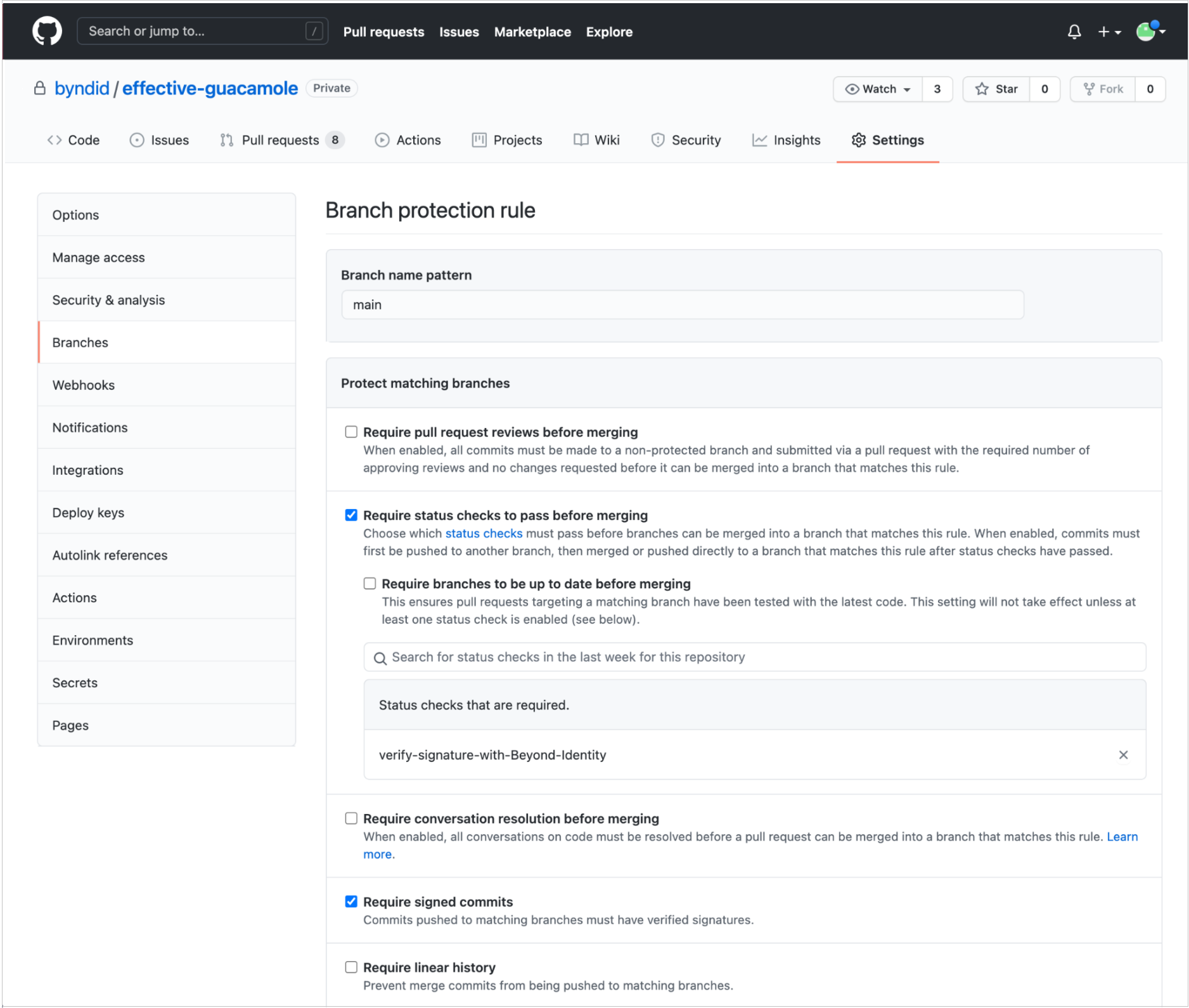Focus the status checks search box
The image size is (1189, 1008).
point(754,657)
